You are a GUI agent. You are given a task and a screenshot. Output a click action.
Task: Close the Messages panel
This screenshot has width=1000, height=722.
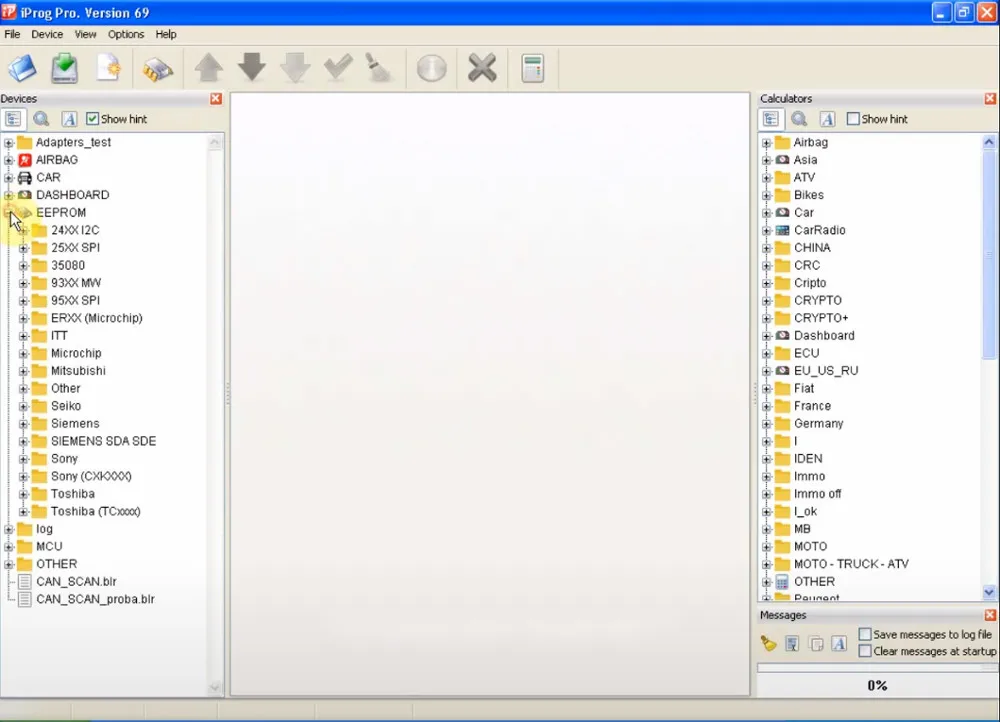click(990, 615)
